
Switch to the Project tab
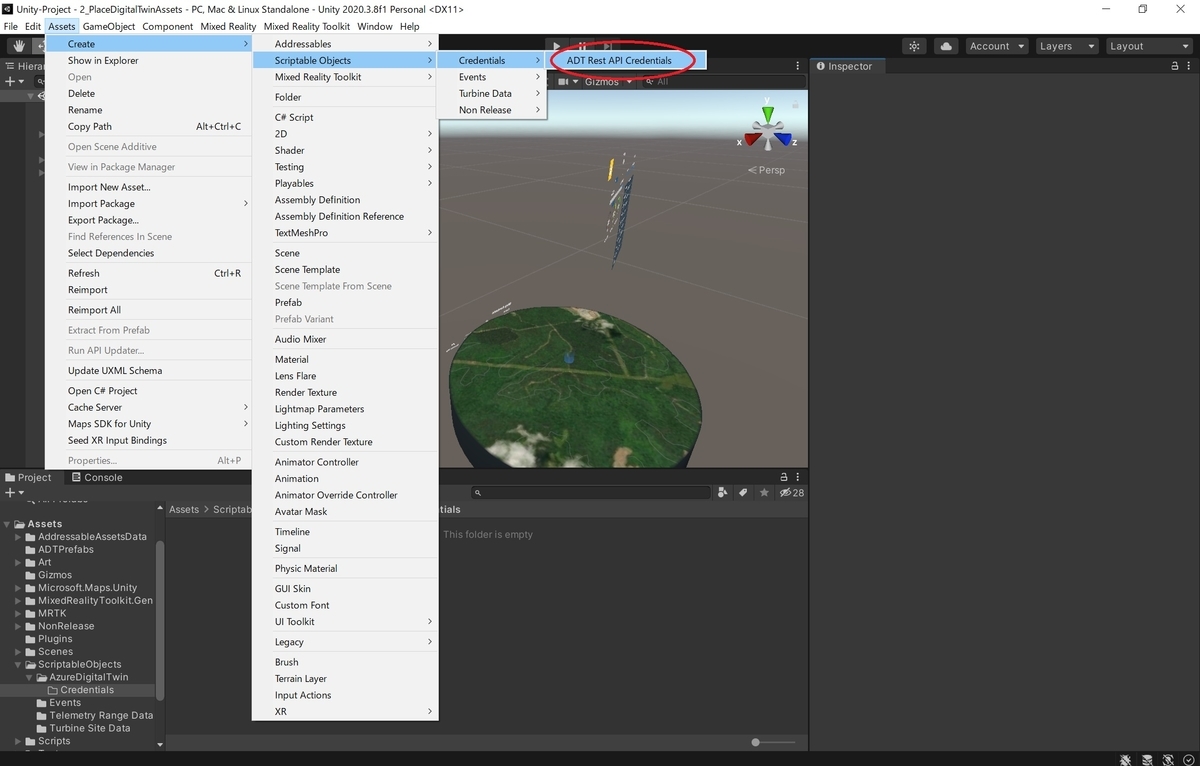(x=28, y=477)
